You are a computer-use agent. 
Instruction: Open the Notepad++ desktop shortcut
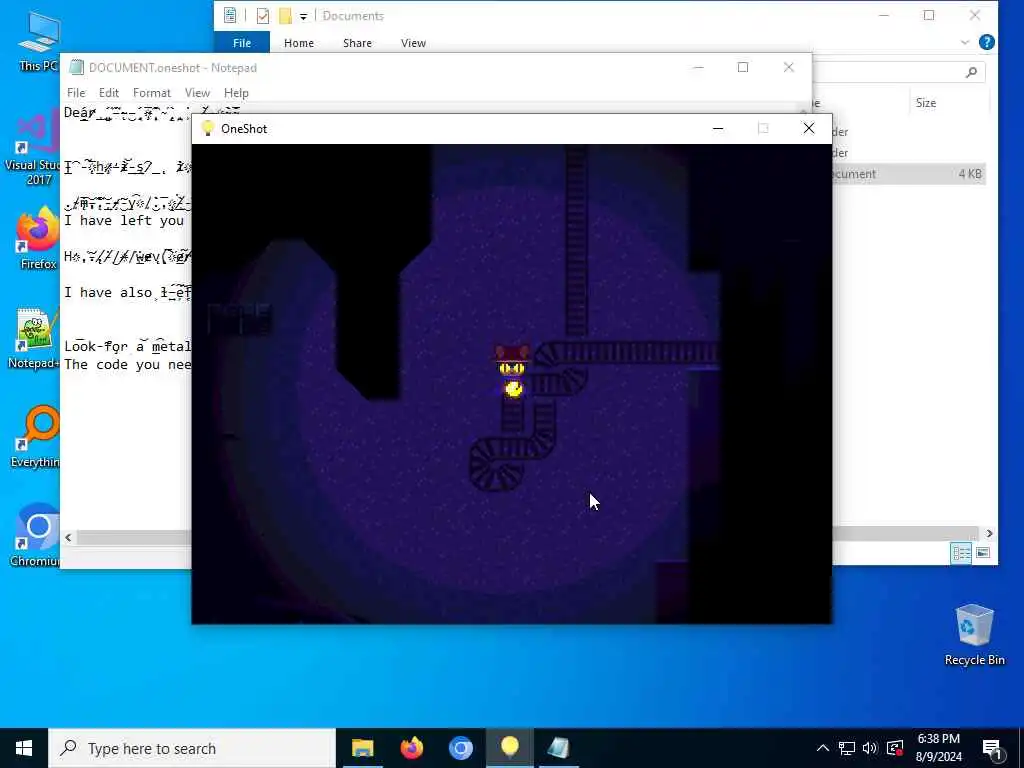coord(34,338)
